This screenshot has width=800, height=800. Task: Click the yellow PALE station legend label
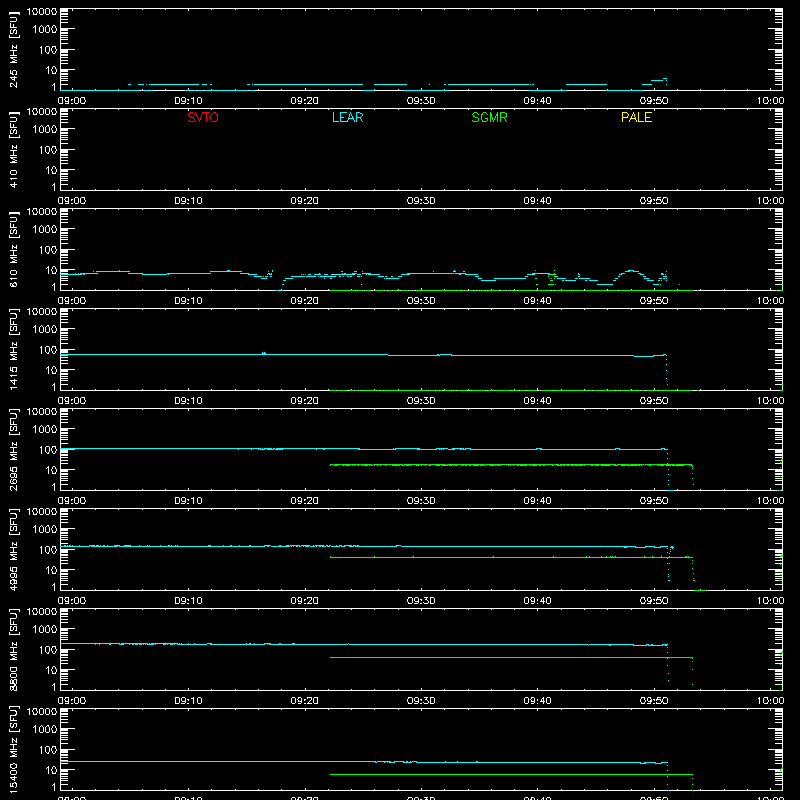(x=636, y=117)
